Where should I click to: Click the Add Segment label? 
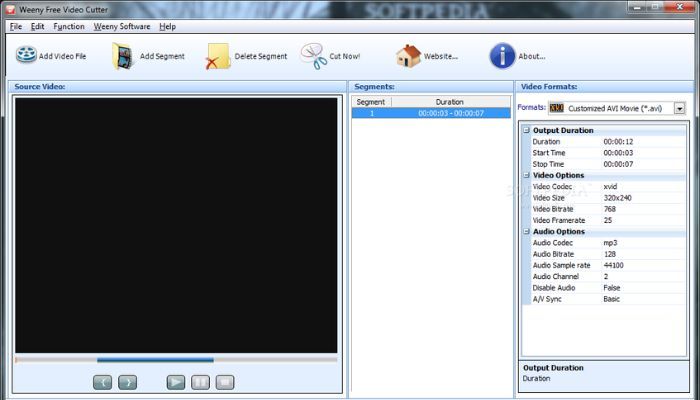[162, 56]
